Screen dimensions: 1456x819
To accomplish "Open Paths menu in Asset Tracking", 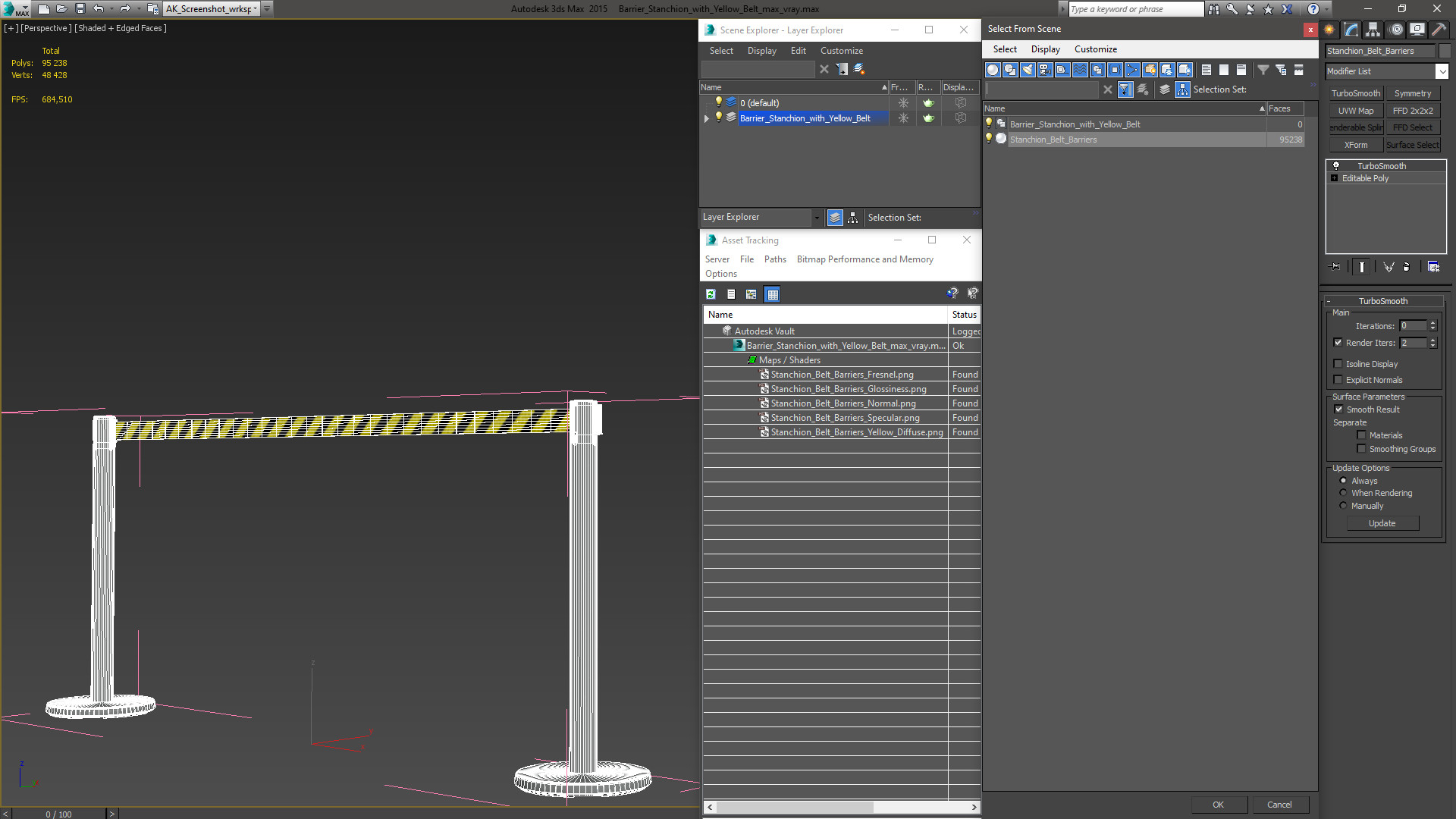I will tap(775, 259).
